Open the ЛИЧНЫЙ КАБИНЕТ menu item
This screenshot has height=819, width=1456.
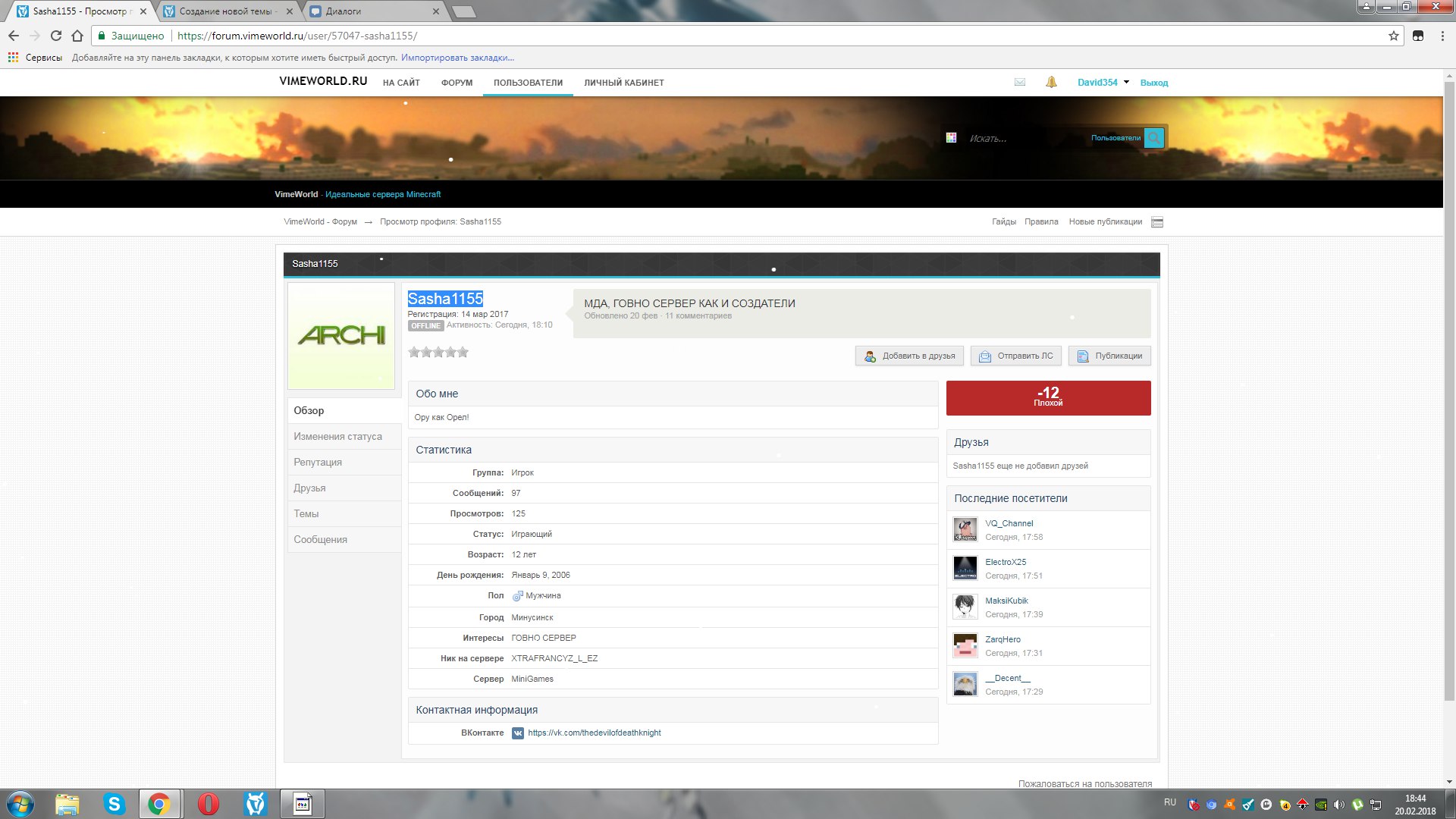point(623,83)
